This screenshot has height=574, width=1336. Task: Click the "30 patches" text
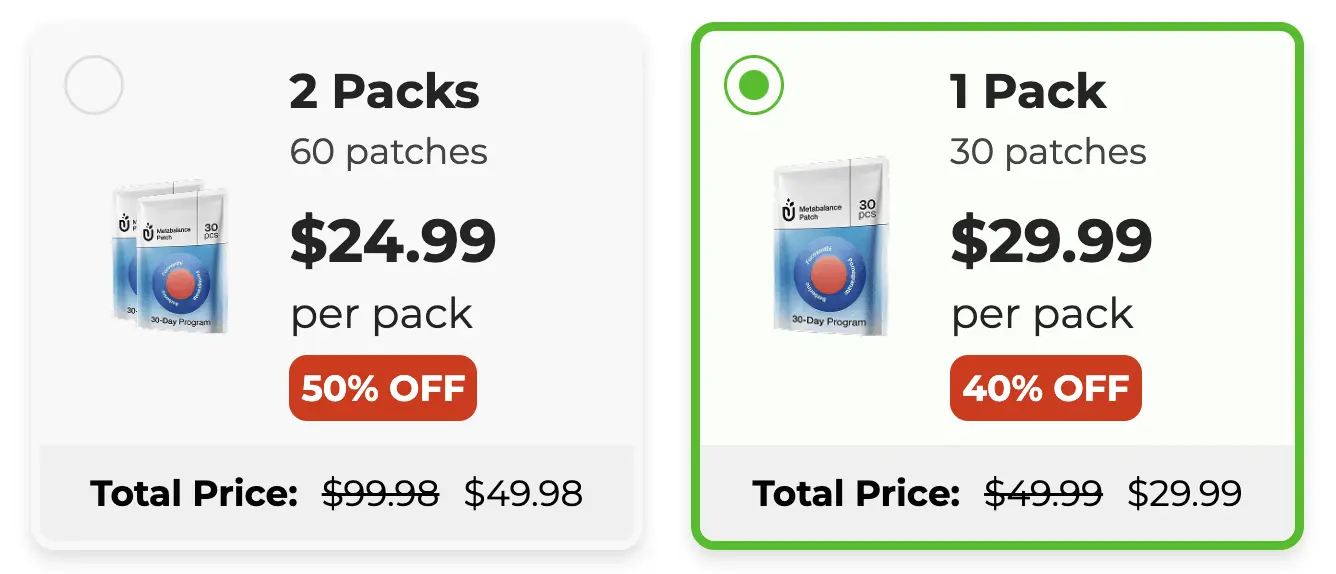(1048, 152)
